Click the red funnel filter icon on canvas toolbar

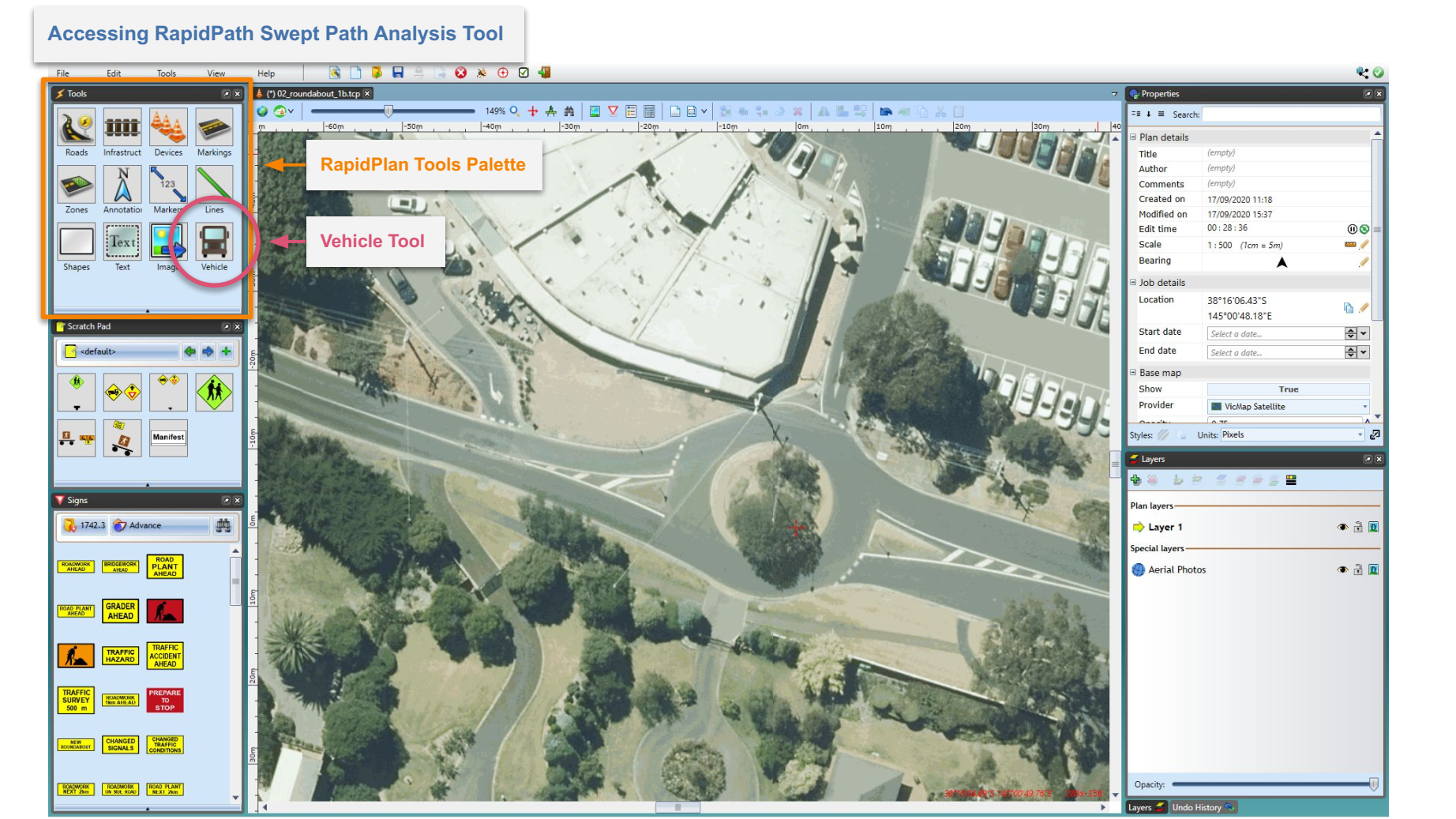(x=613, y=111)
